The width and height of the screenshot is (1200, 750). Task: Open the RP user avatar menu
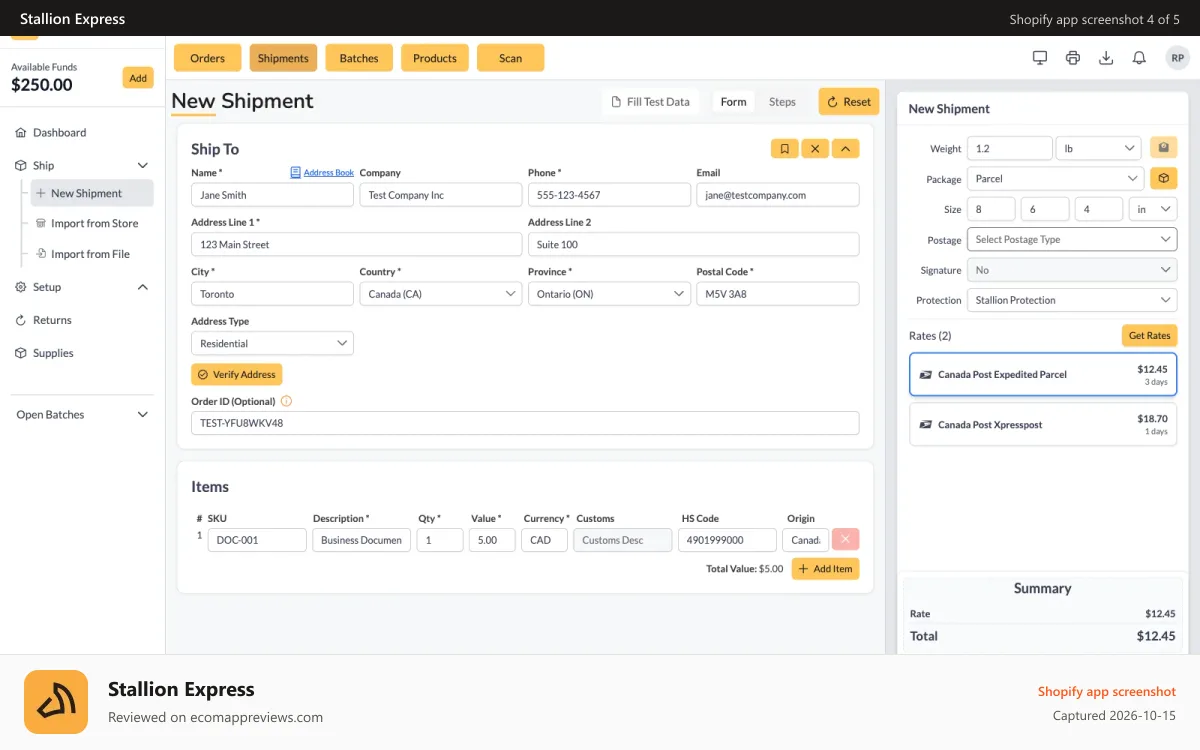[x=1177, y=58]
